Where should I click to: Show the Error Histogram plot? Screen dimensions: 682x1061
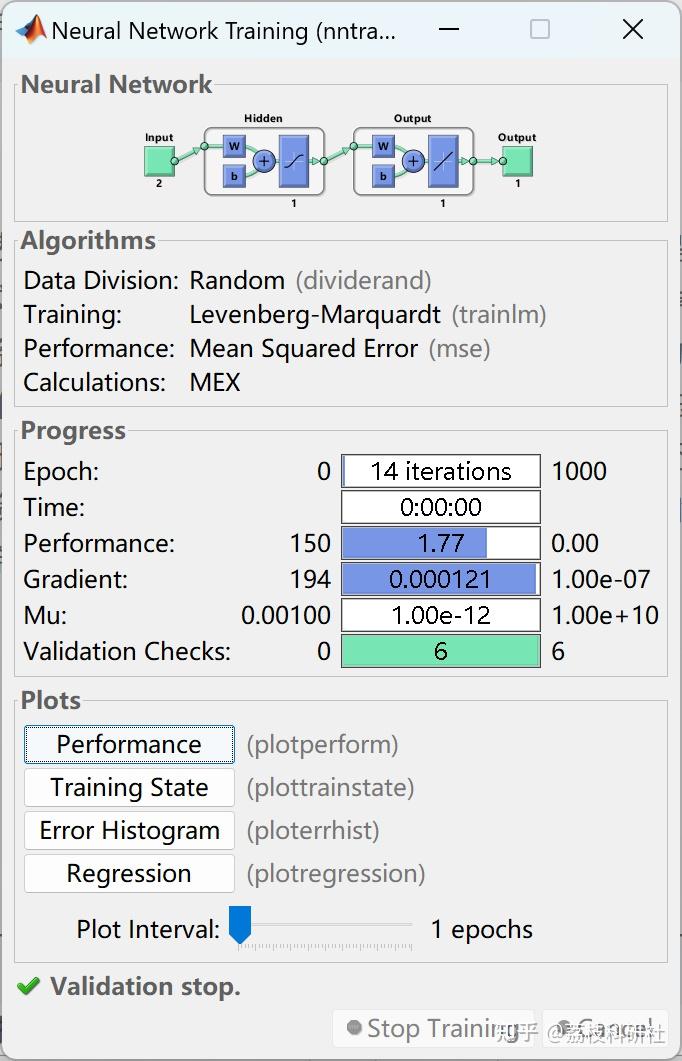129,831
